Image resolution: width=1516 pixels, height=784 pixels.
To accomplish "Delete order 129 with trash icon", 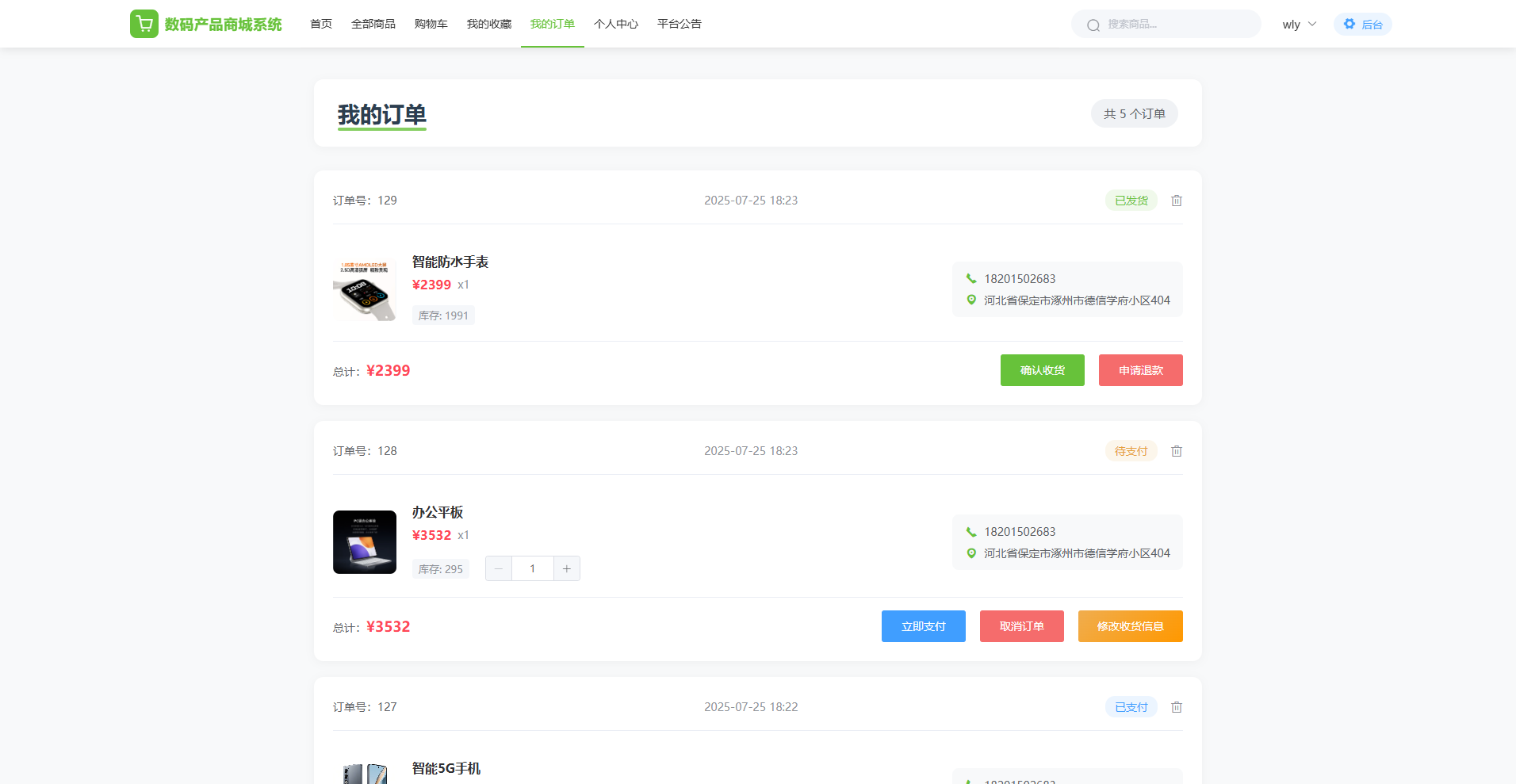I will (1177, 201).
